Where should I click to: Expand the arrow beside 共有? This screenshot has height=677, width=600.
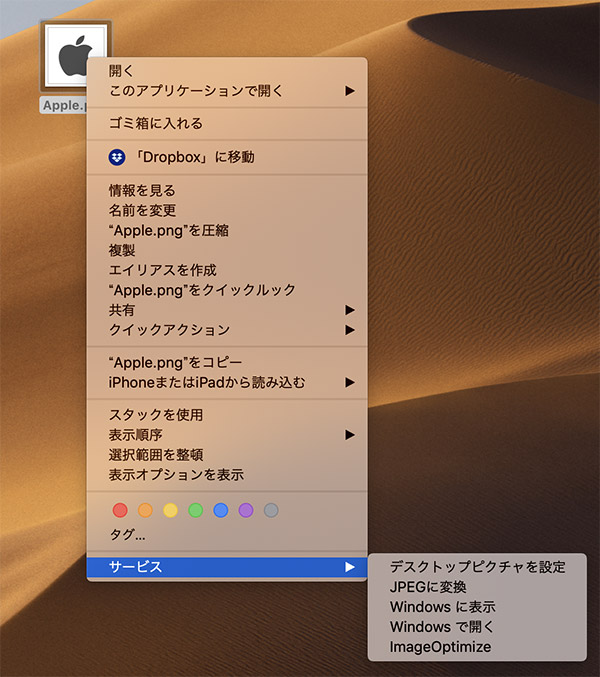coord(350,310)
